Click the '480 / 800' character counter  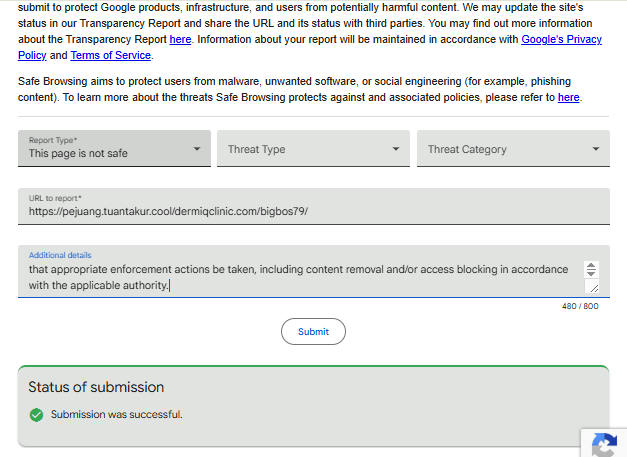tap(580, 306)
